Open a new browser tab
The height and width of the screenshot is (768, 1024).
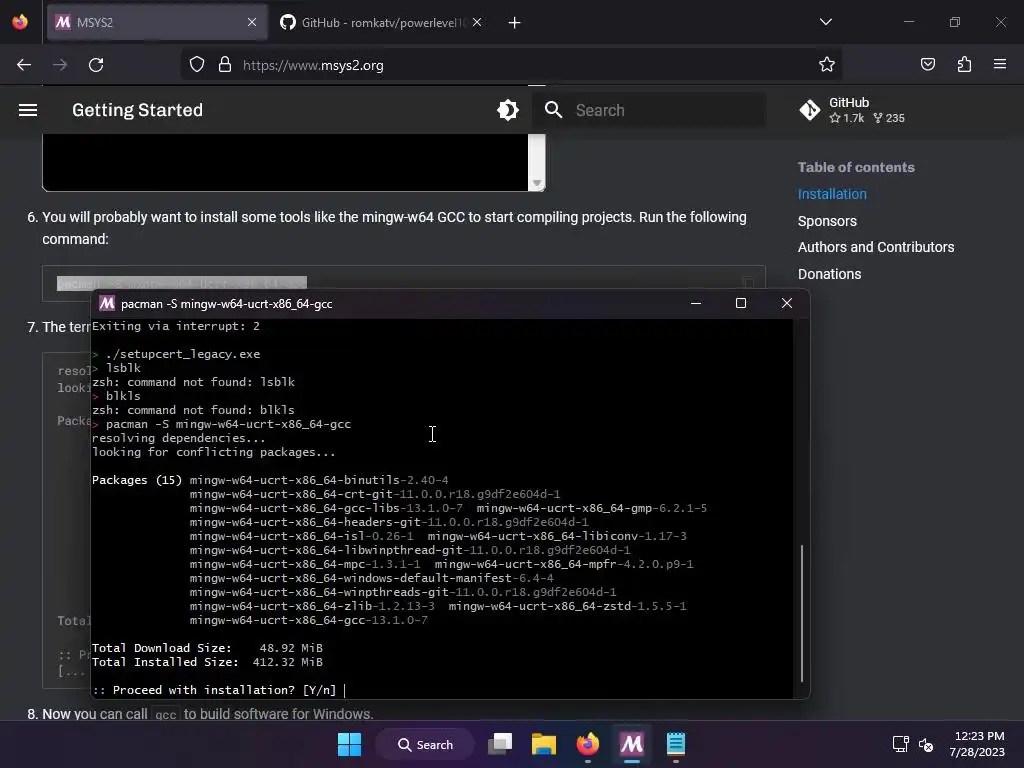[x=515, y=23]
